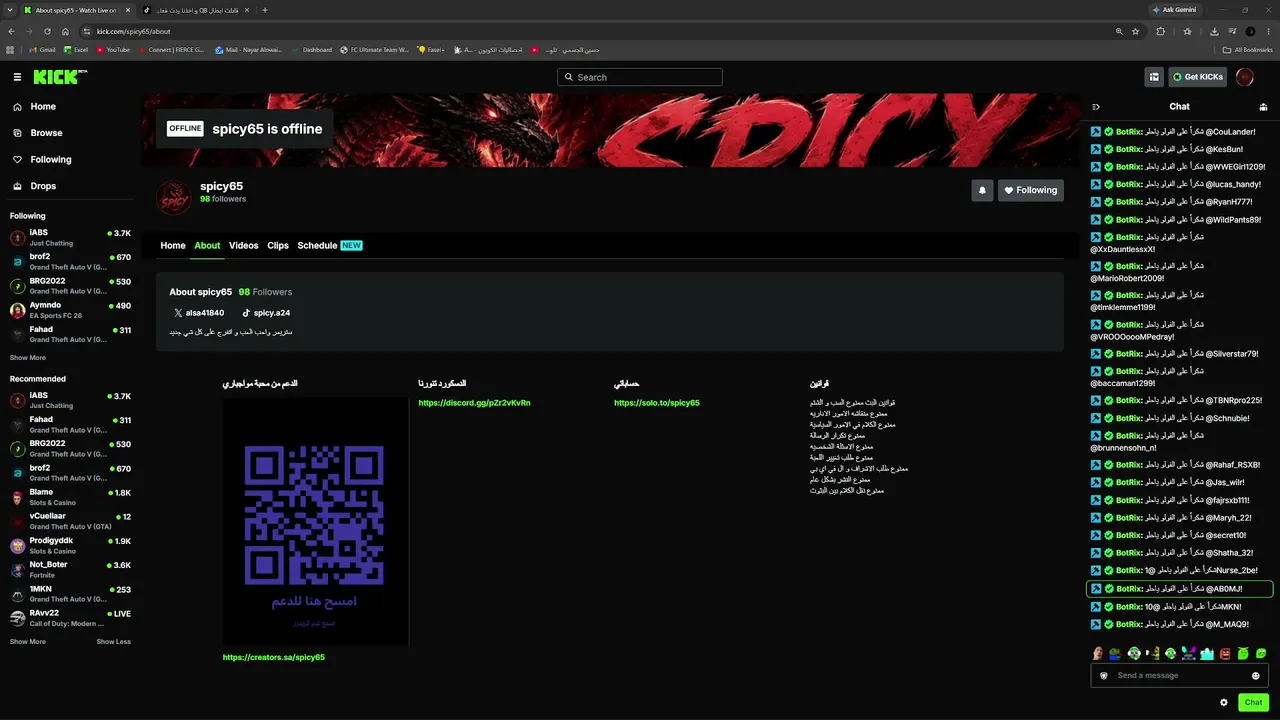Screen dimensions: 1280x720
Task: Toggle the Following button for spicy65
Action: pos(1031,190)
